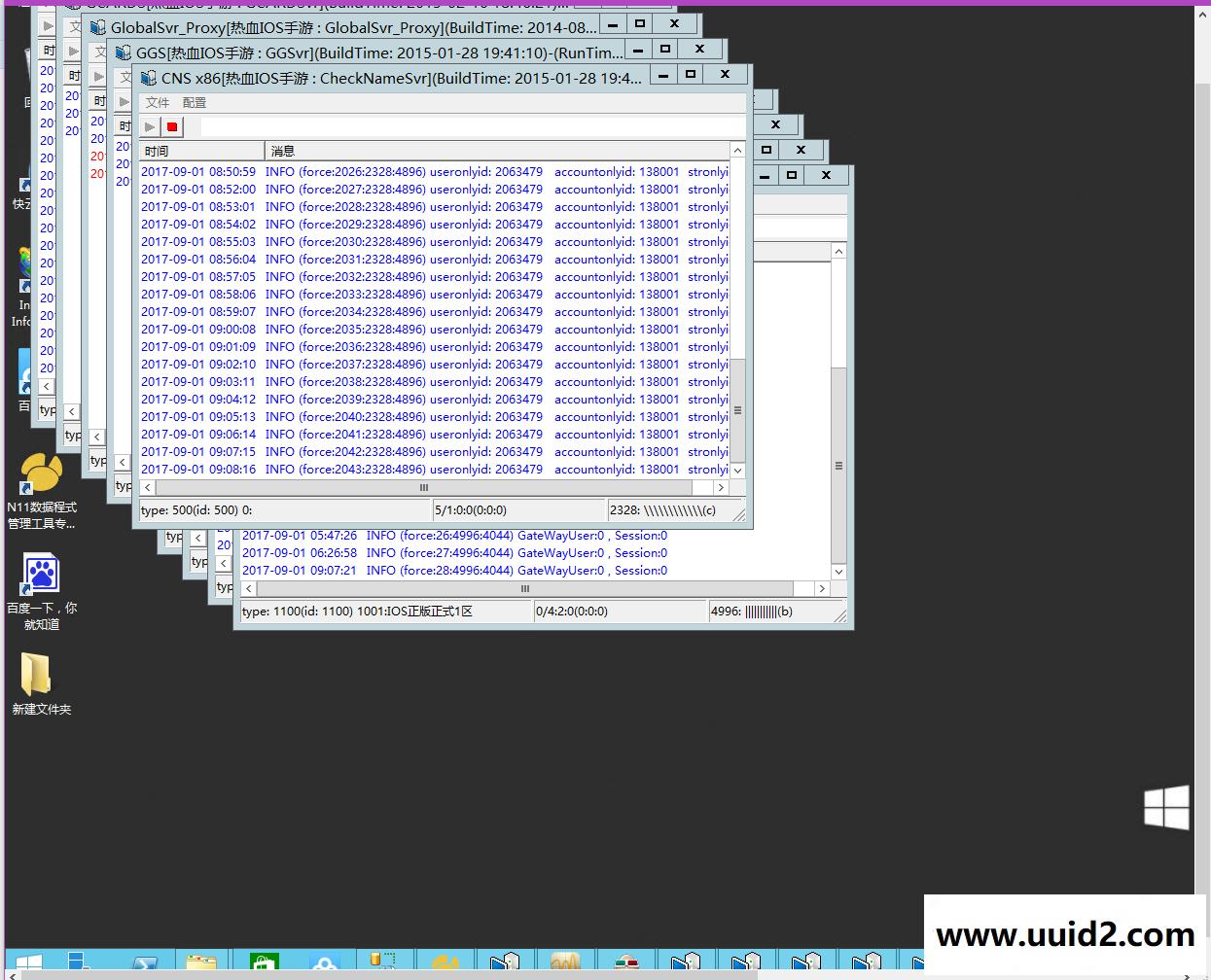Open File Explorer from the taskbar
Image resolution: width=1211 pixels, height=980 pixels.
[202, 964]
